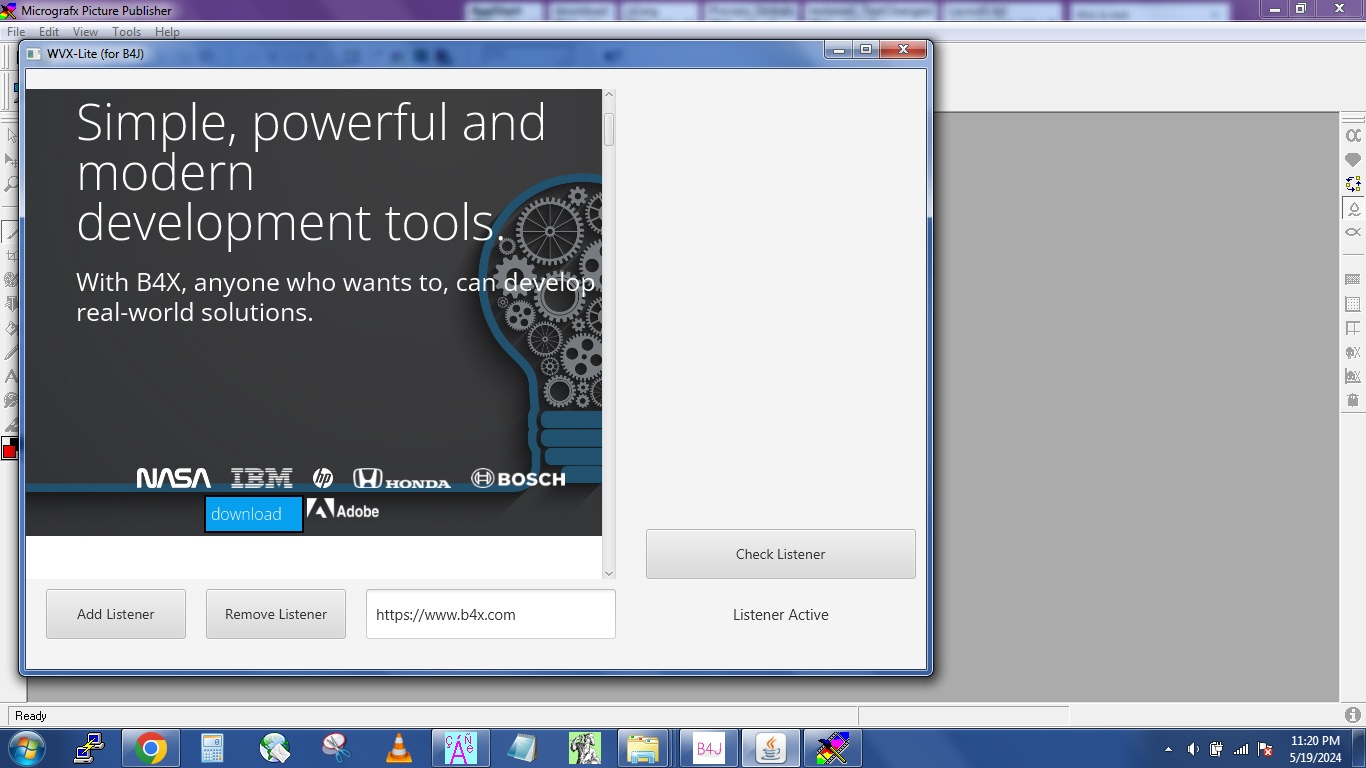Open File Explorer from the taskbar
1366x768 pixels.
(645, 748)
